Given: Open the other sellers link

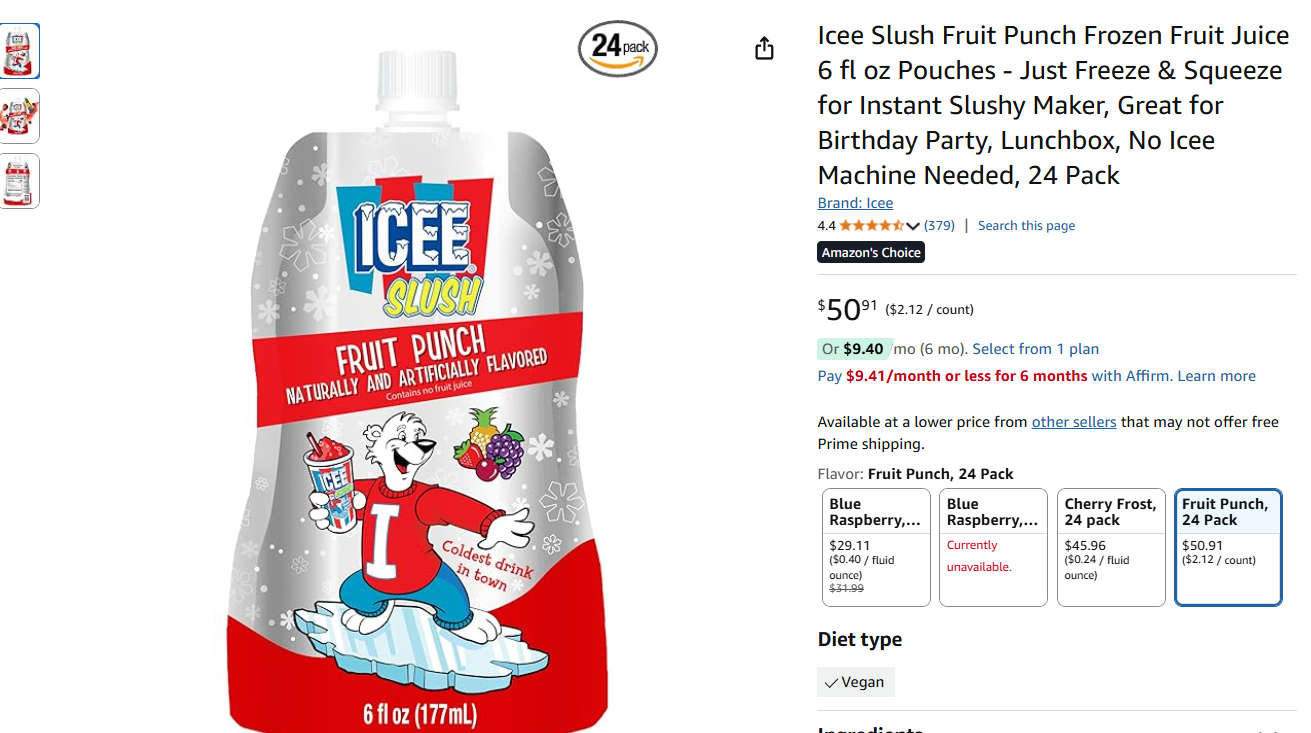Looking at the screenshot, I should [1073, 422].
